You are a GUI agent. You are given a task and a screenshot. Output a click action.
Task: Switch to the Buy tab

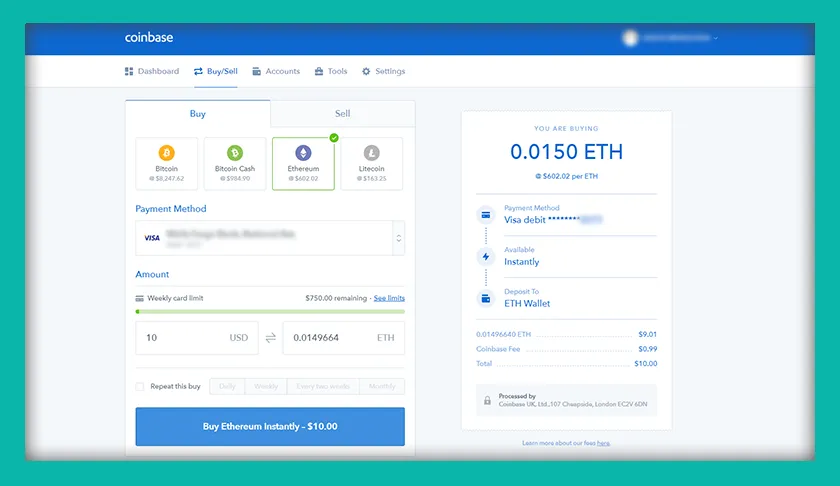[198, 114]
